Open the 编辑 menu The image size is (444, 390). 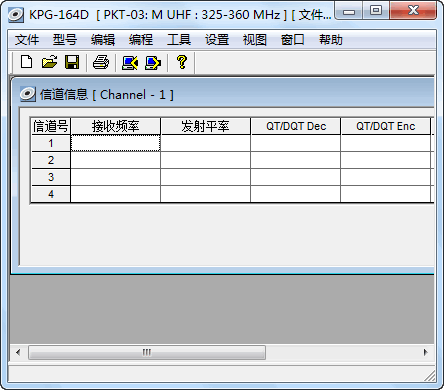point(103,40)
